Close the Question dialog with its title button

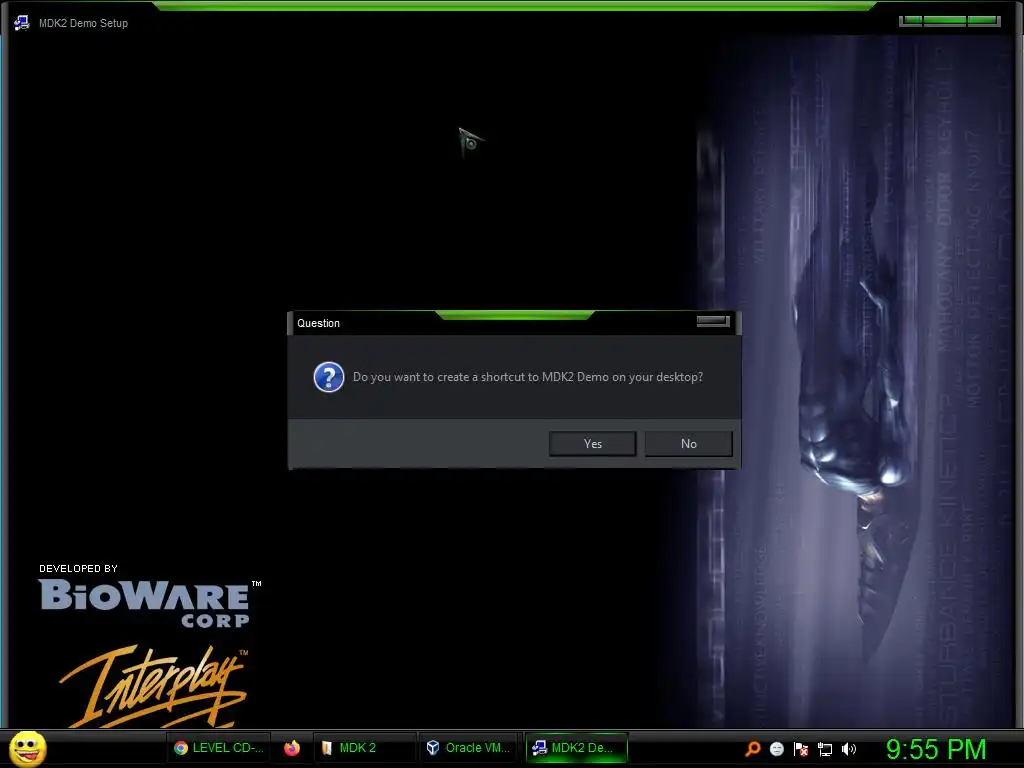[x=713, y=321]
